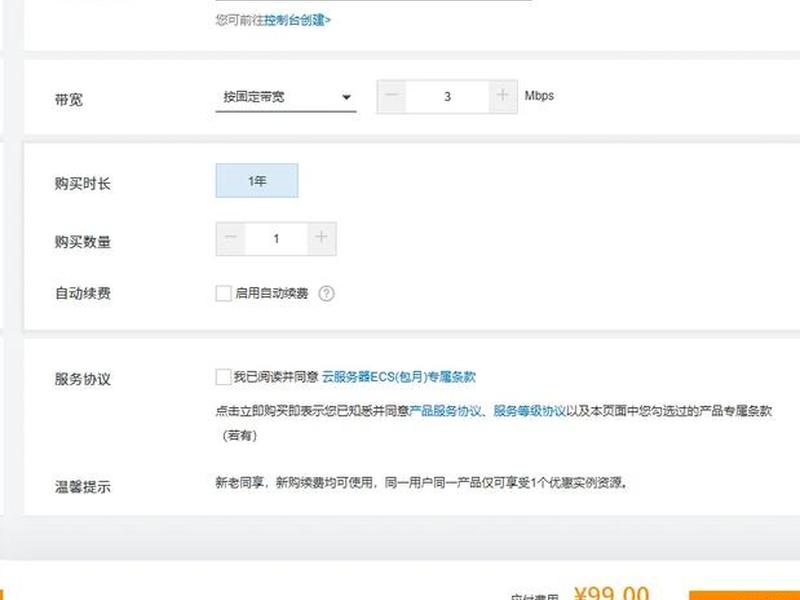Click the 购买数量 quantity field

pyautogui.click(x=276, y=238)
